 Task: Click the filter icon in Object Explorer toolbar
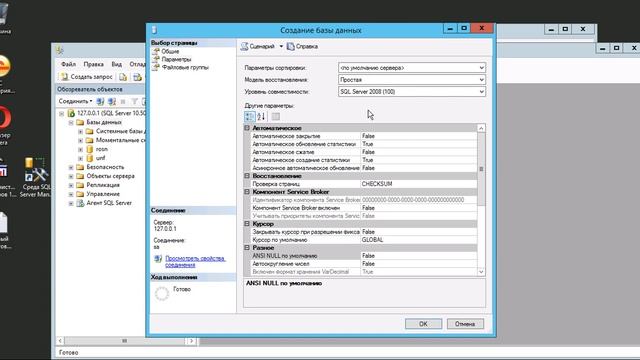click(134, 101)
